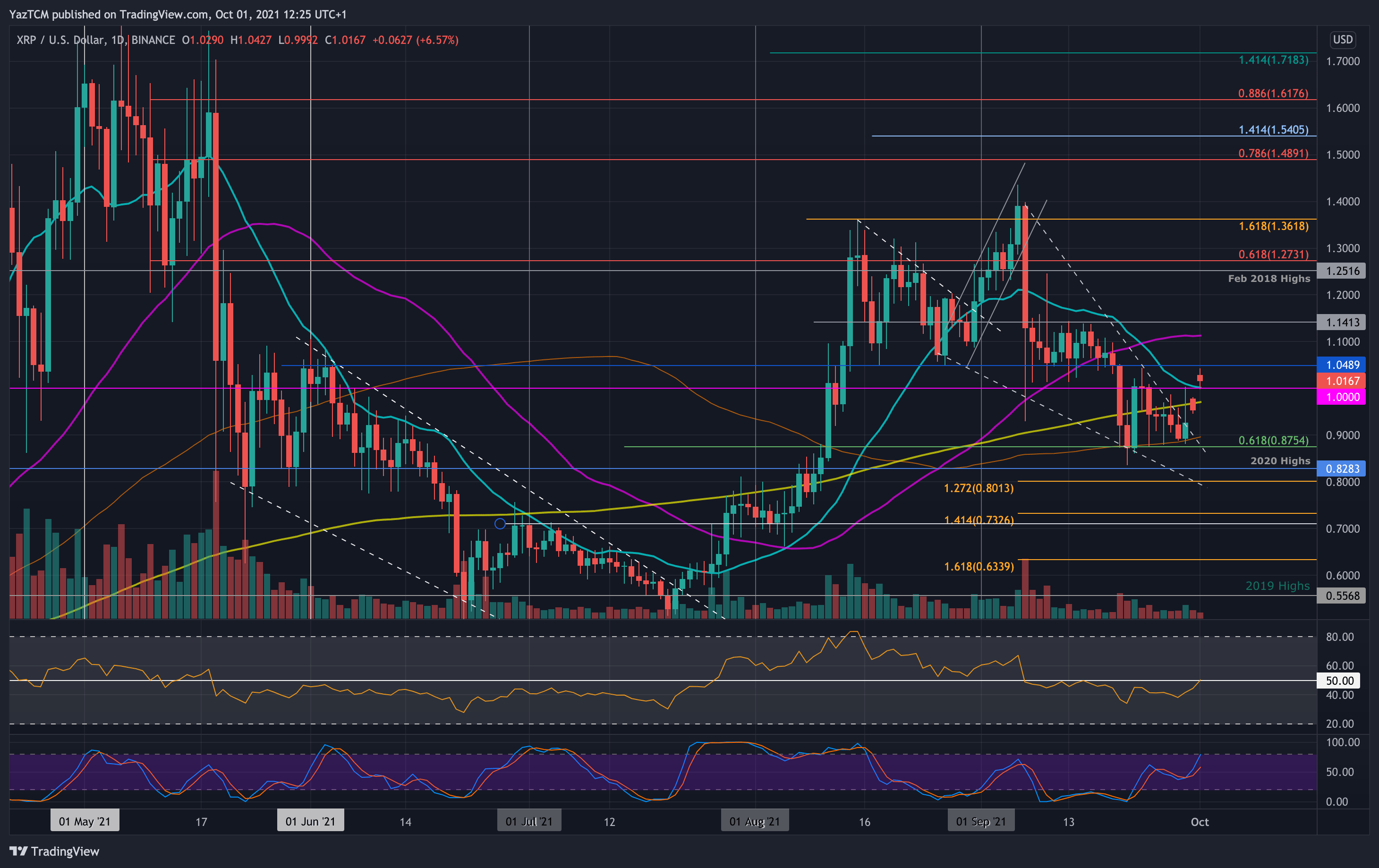The height and width of the screenshot is (868, 1379).
Task: Click the TradingView logo
Action: coord(54,852)
